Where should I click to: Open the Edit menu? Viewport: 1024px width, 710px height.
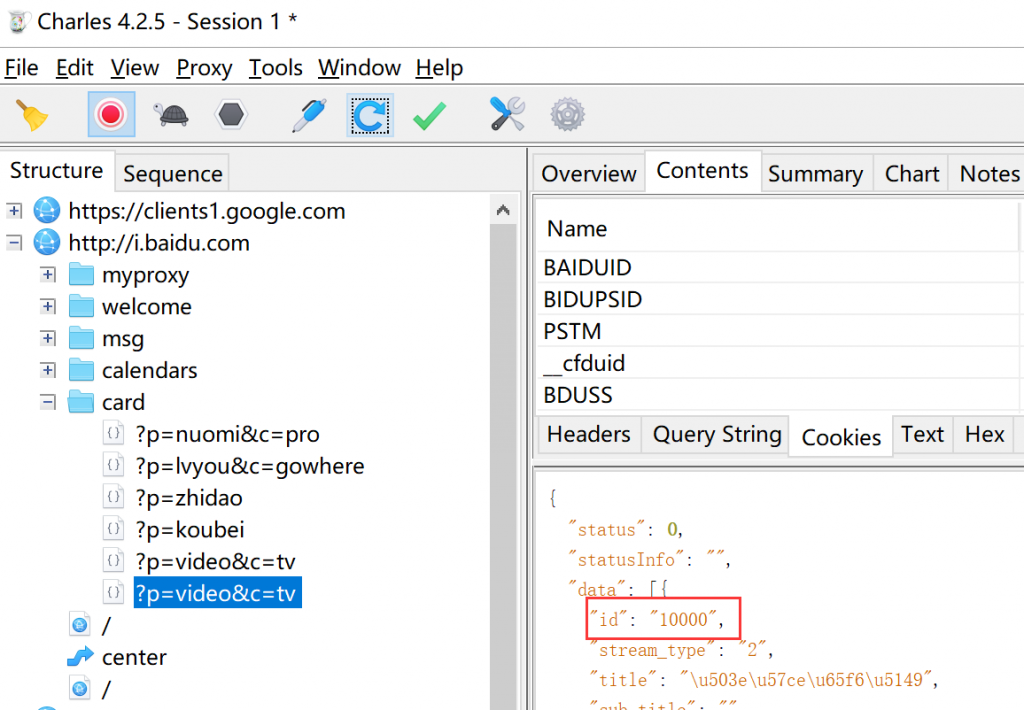point(74,68)
